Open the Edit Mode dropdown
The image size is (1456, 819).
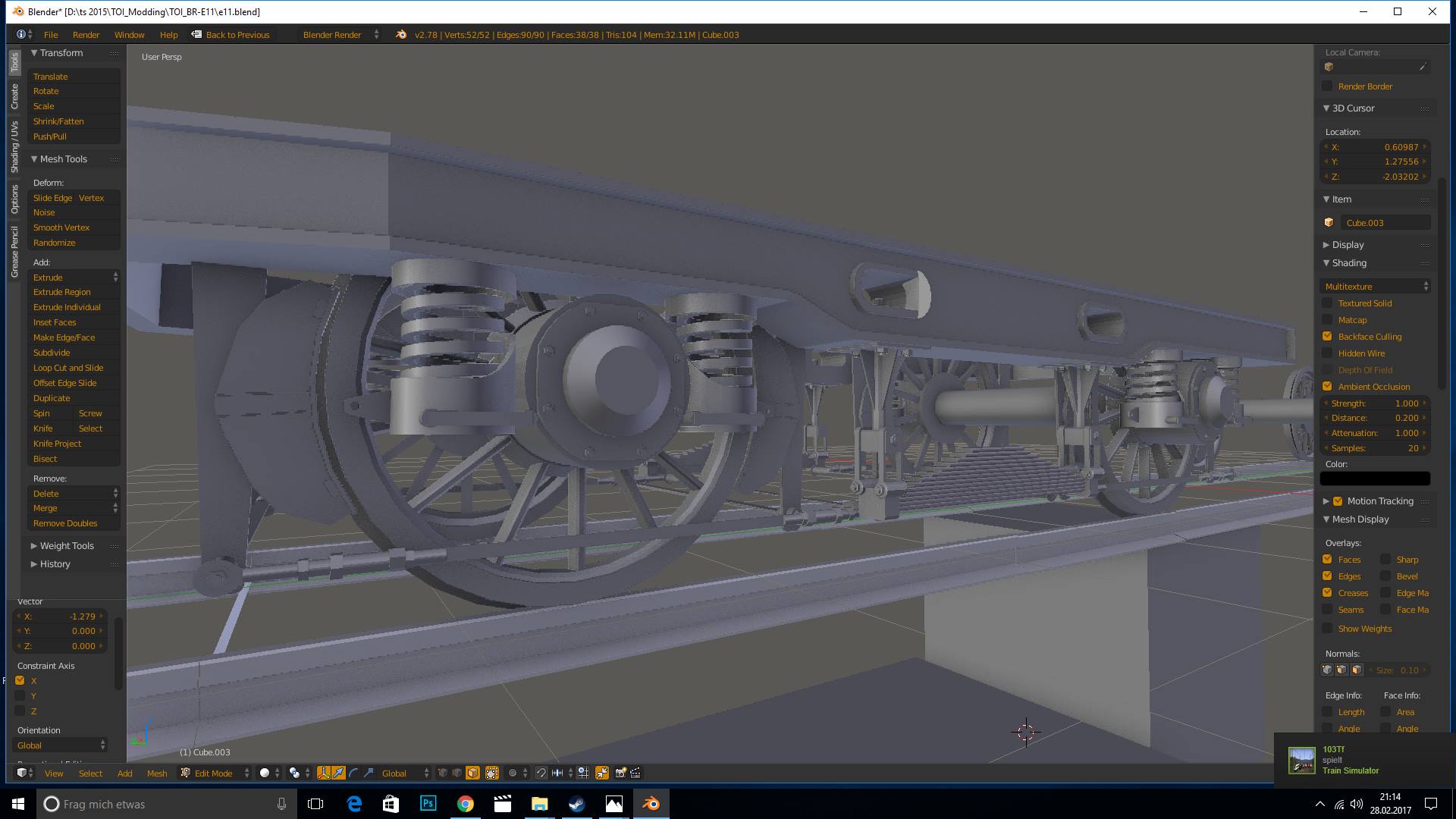(x=215, y=773)
